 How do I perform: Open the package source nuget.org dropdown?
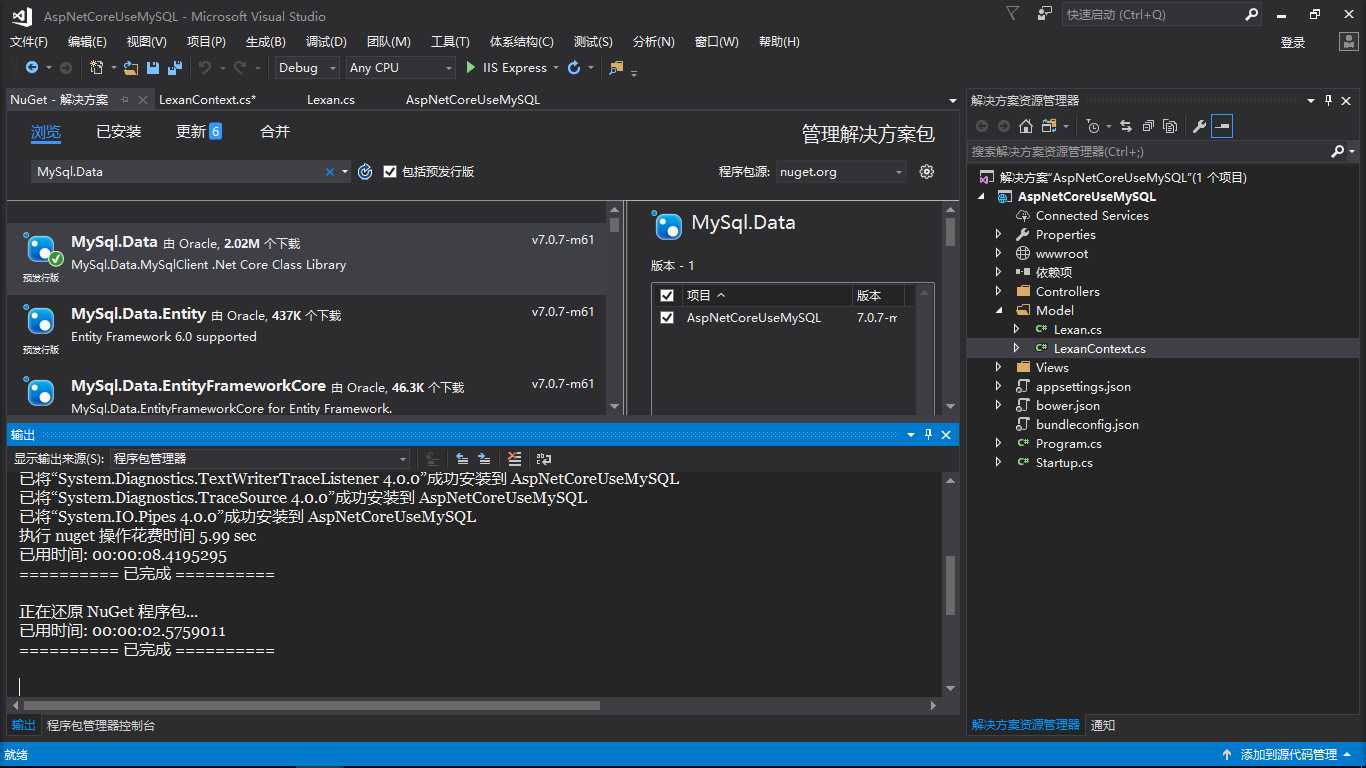coord(841,172)
